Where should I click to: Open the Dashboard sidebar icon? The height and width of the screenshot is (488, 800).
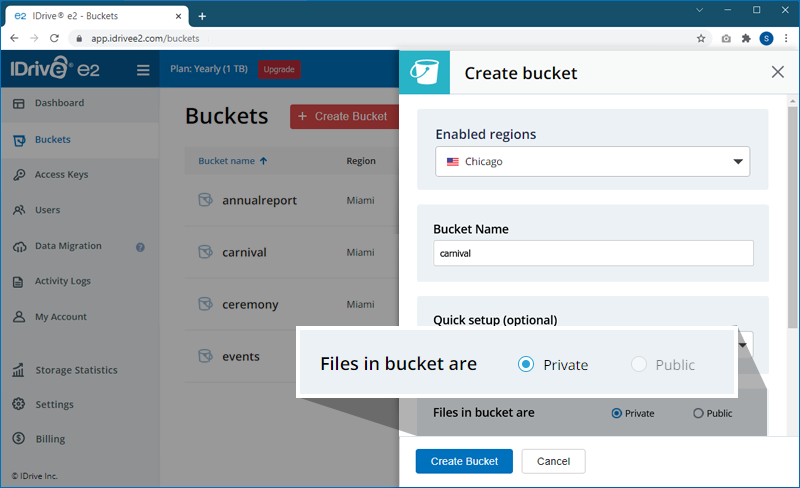pyautogui.click(x=18, y=104)
